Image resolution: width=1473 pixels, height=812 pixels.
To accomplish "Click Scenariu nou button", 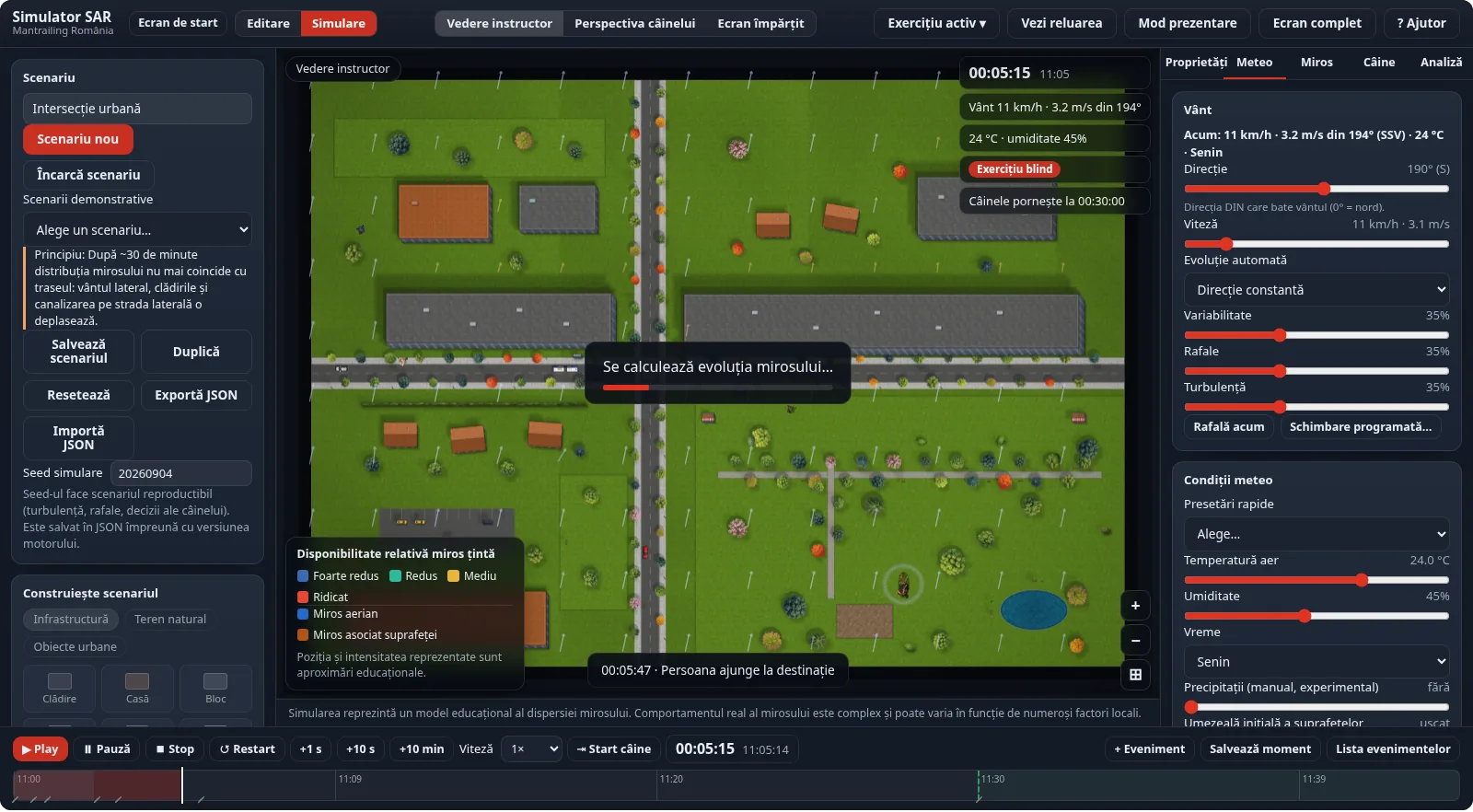I will (x=77, y=139).
